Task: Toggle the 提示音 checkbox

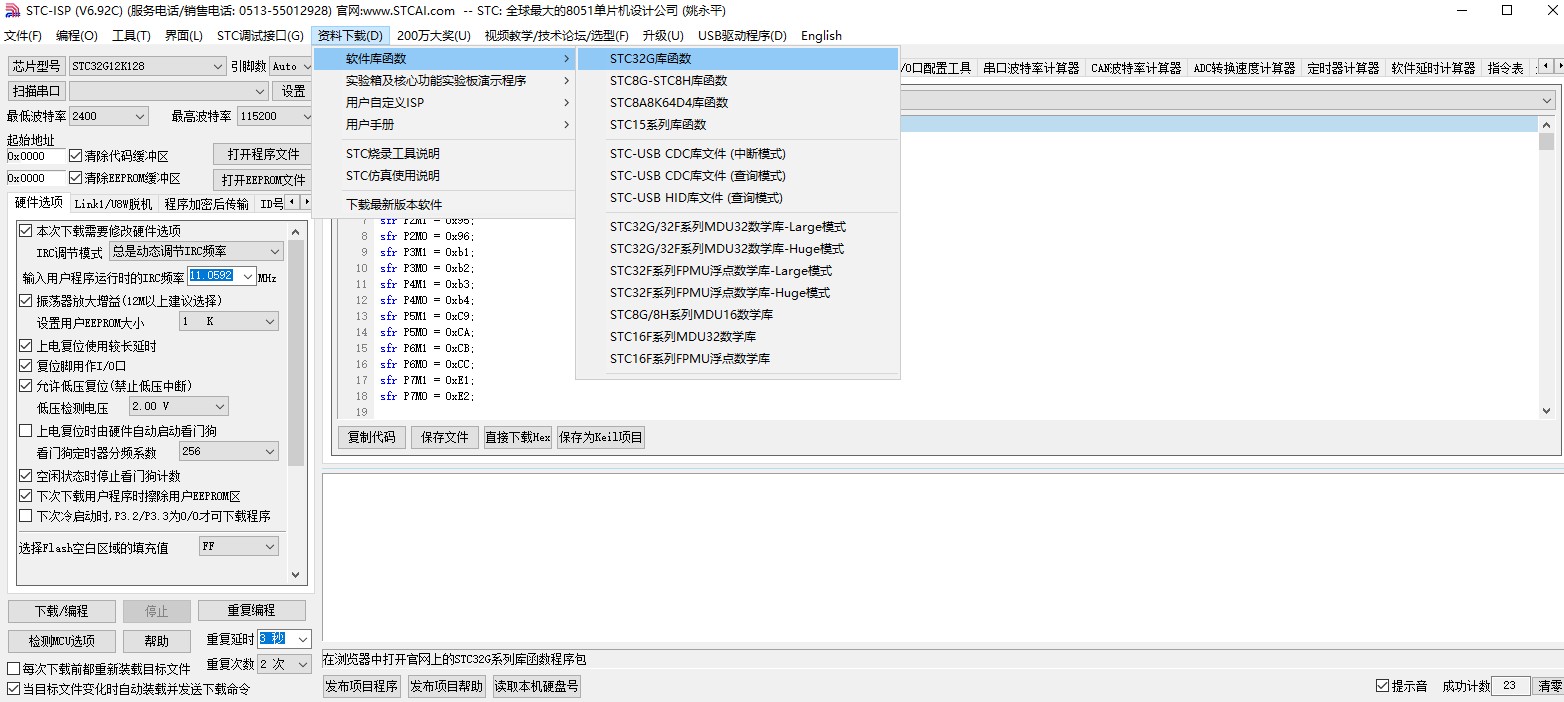Action: pos(1383,686)
